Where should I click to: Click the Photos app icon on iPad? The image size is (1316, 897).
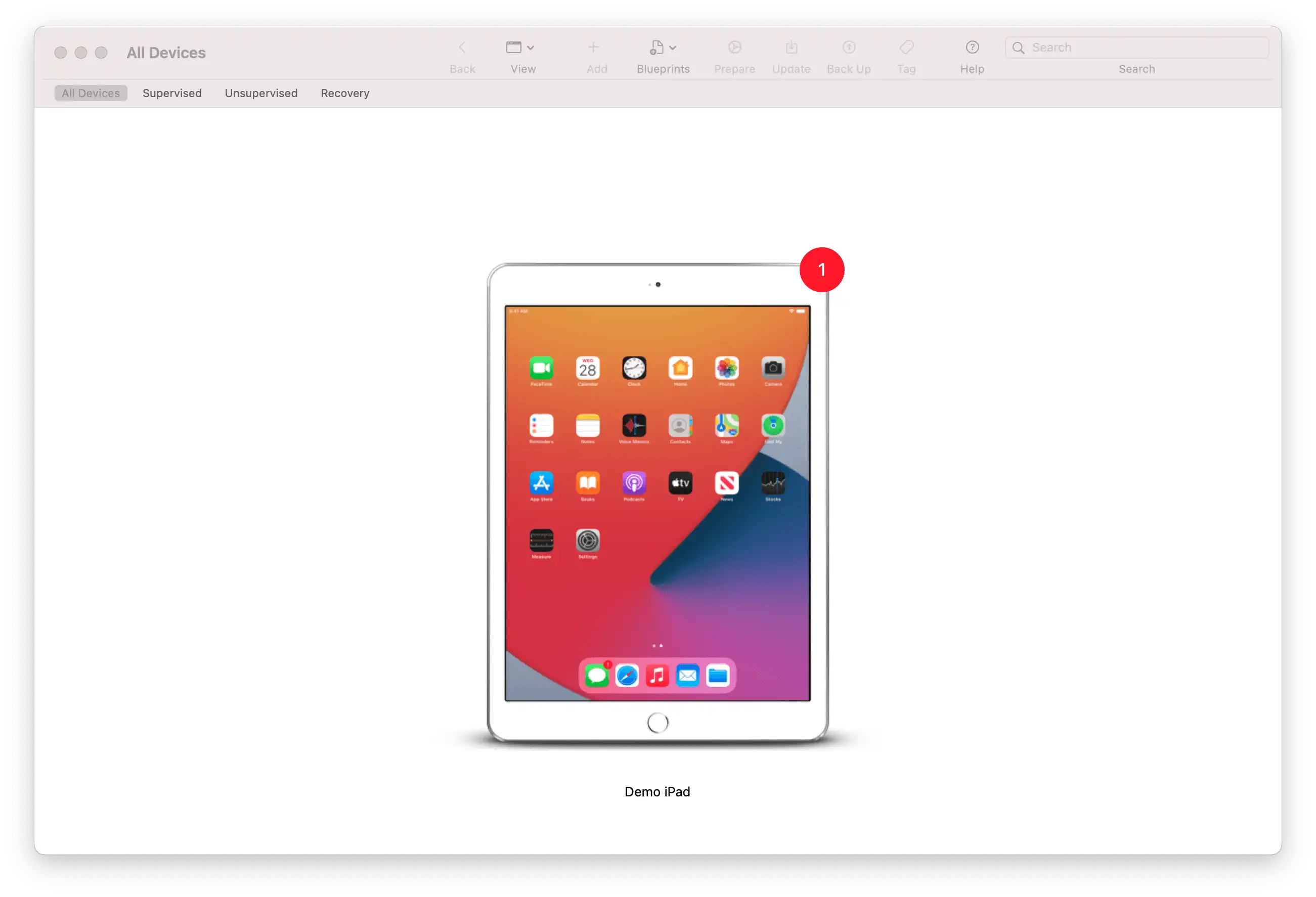(726, 368)
